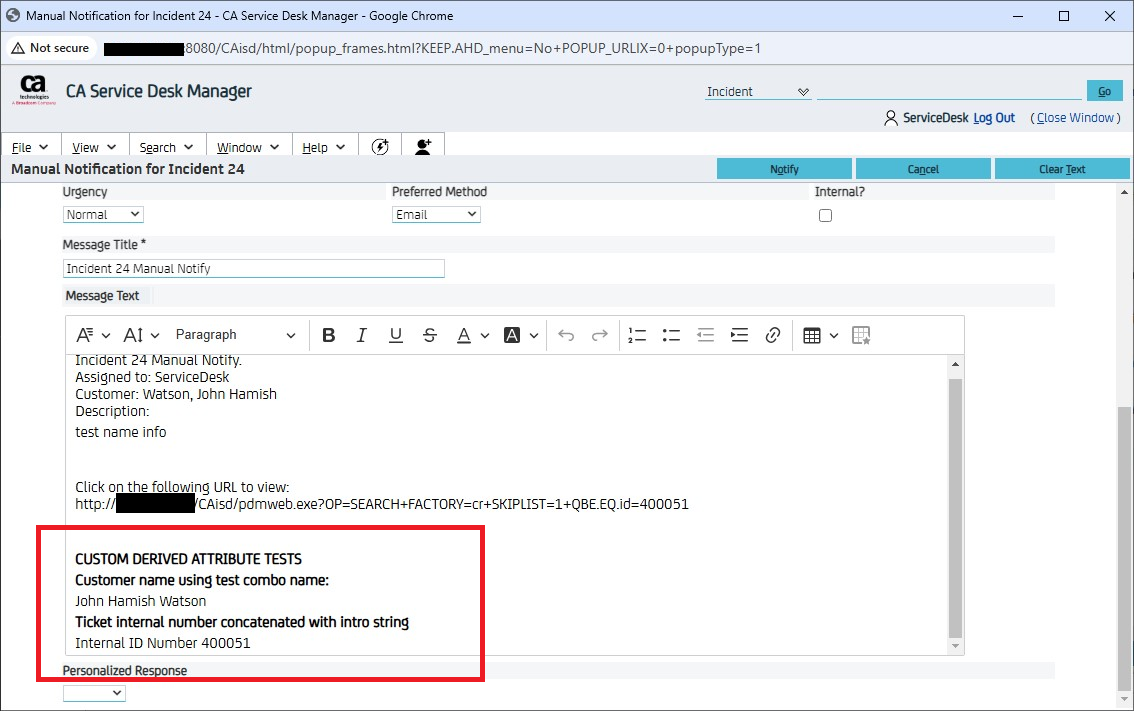Decrease indent of the paragraph
This screenshot has height=711, width=1134.
point(705,335)
